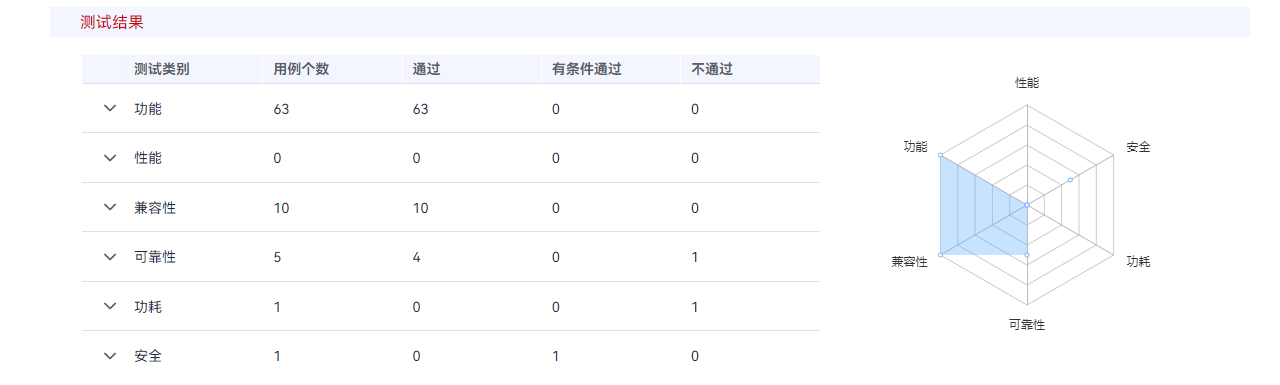Viewport: 1280px width, 385px height.
Task: Click the 功能 data point on radar chart
Action: coord(941,155)
